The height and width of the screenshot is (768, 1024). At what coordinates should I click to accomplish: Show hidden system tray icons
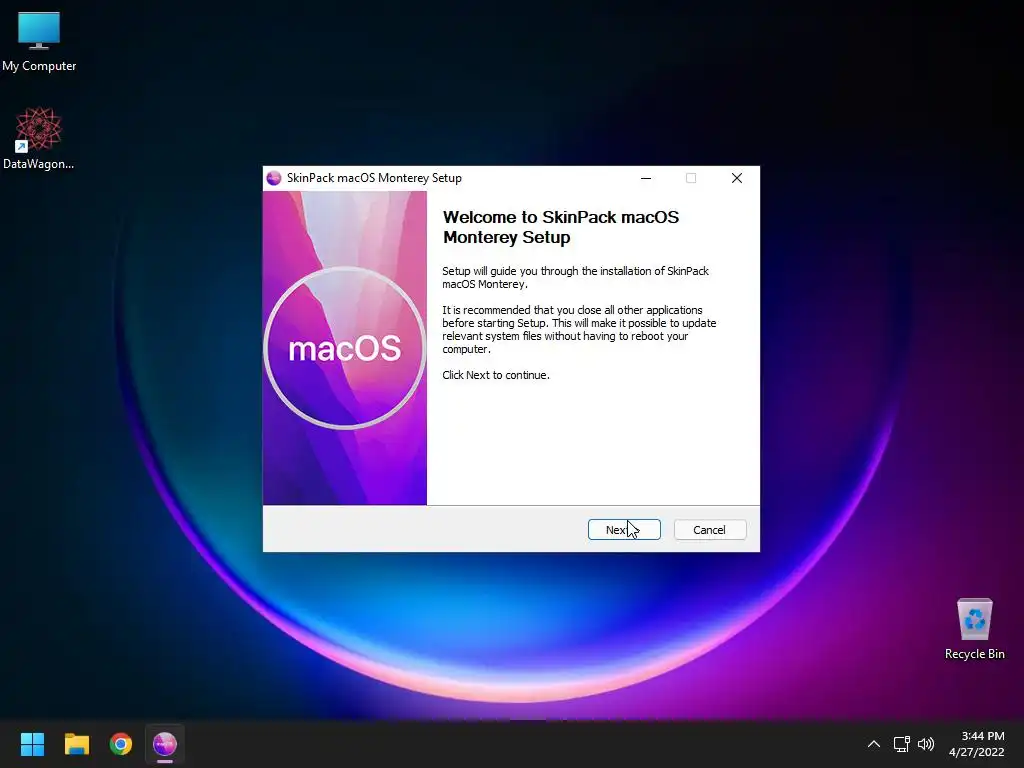(x=874, y=744)
